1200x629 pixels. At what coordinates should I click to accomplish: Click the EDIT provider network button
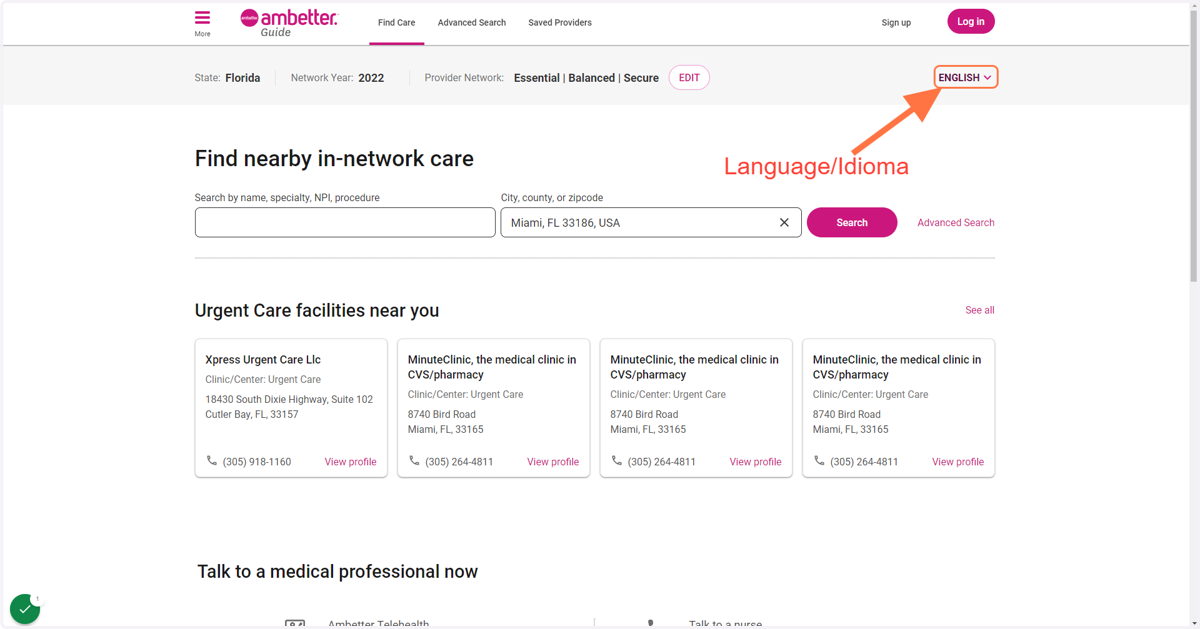pos(689,77)
